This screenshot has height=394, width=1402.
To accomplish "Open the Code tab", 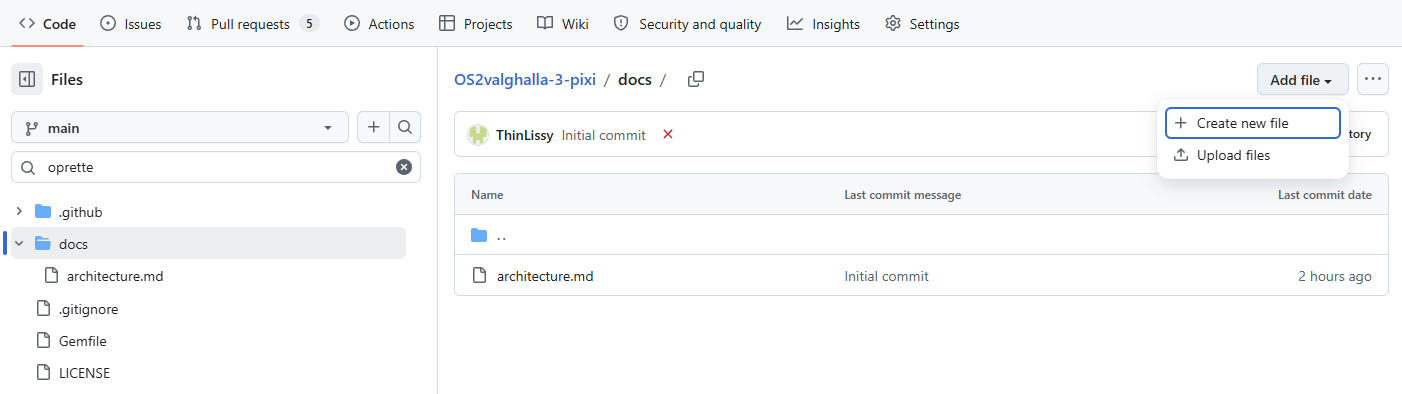I will point(47,24).
